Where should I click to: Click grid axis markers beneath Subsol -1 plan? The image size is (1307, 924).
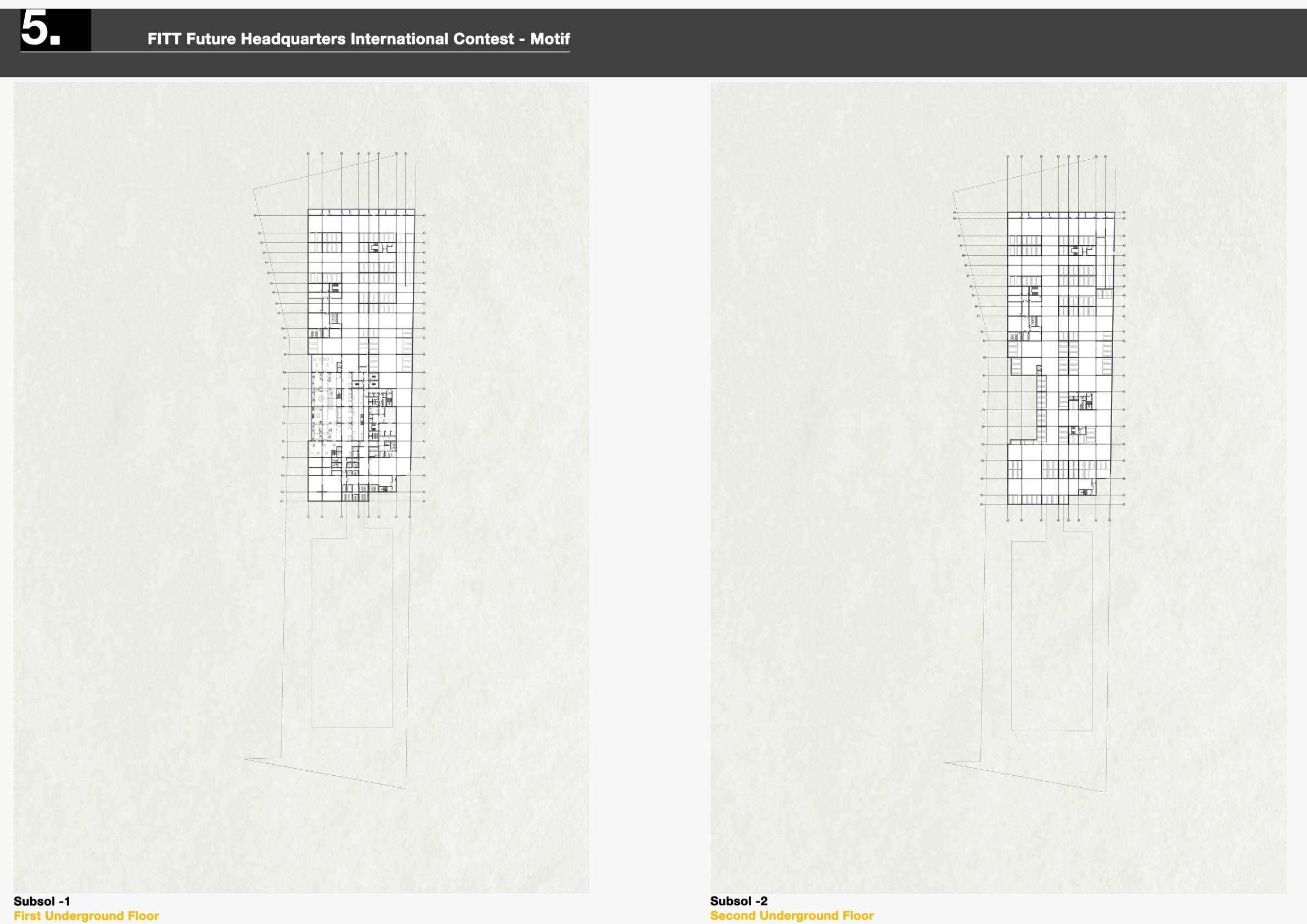358,517
